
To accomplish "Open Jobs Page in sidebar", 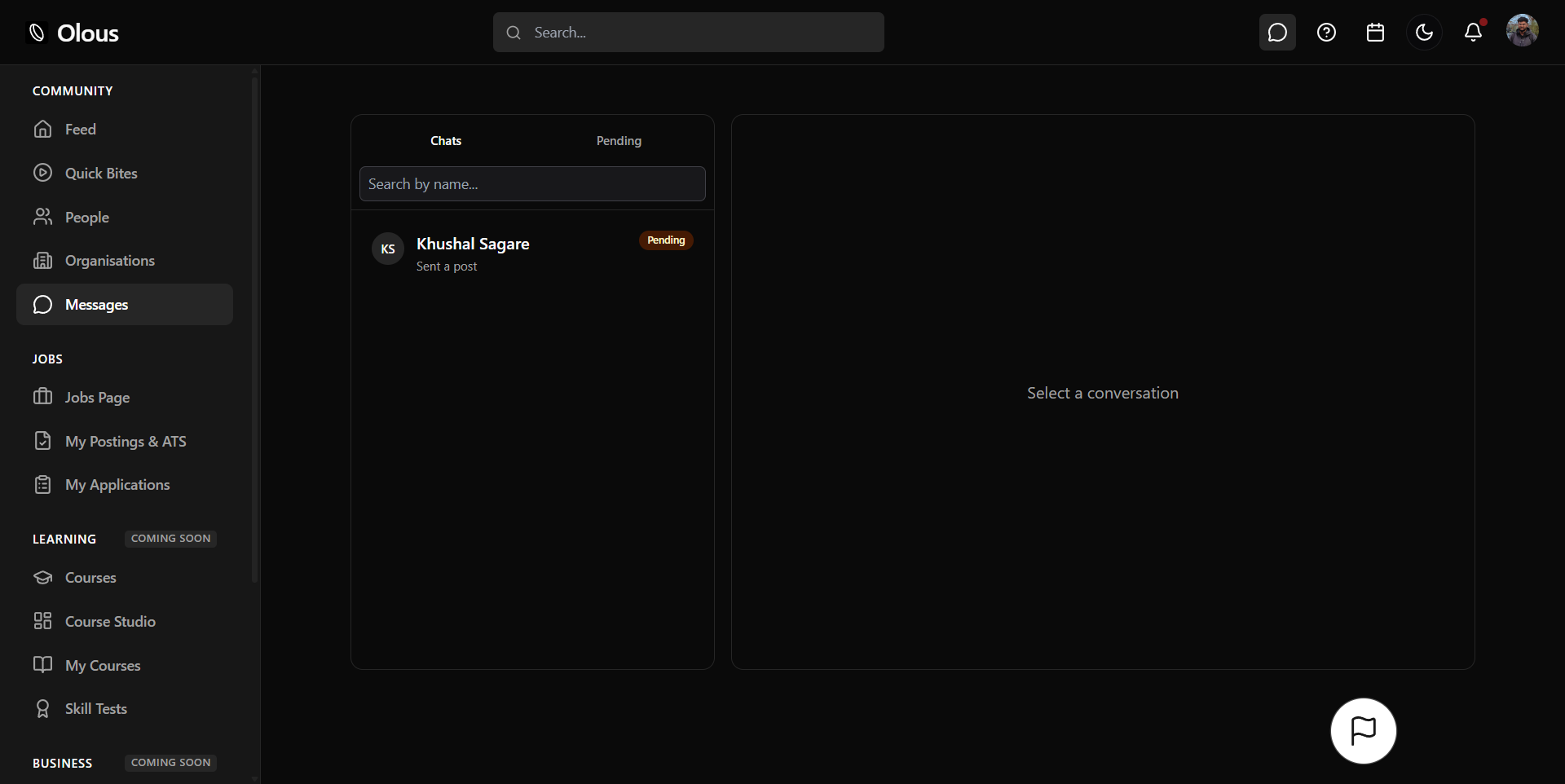I will coord(125,397).
